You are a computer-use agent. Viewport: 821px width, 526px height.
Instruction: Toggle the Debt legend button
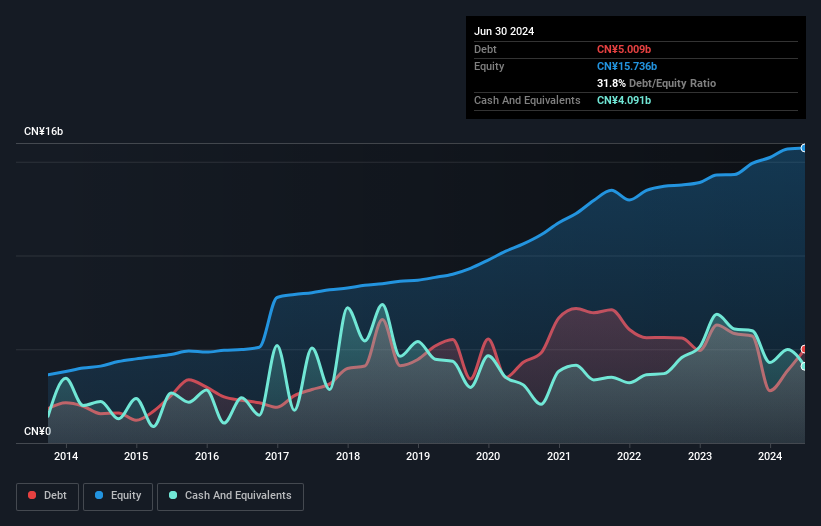tap(48, 496)
